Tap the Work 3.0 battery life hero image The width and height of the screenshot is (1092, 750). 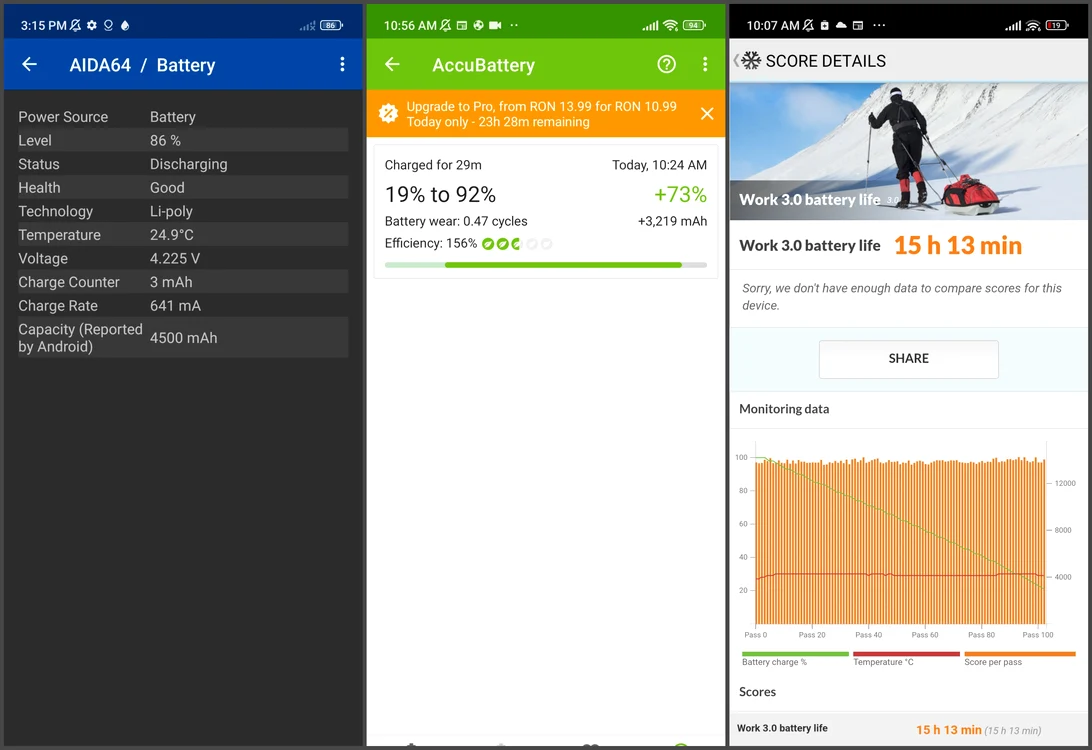click(x=908, y=151)
